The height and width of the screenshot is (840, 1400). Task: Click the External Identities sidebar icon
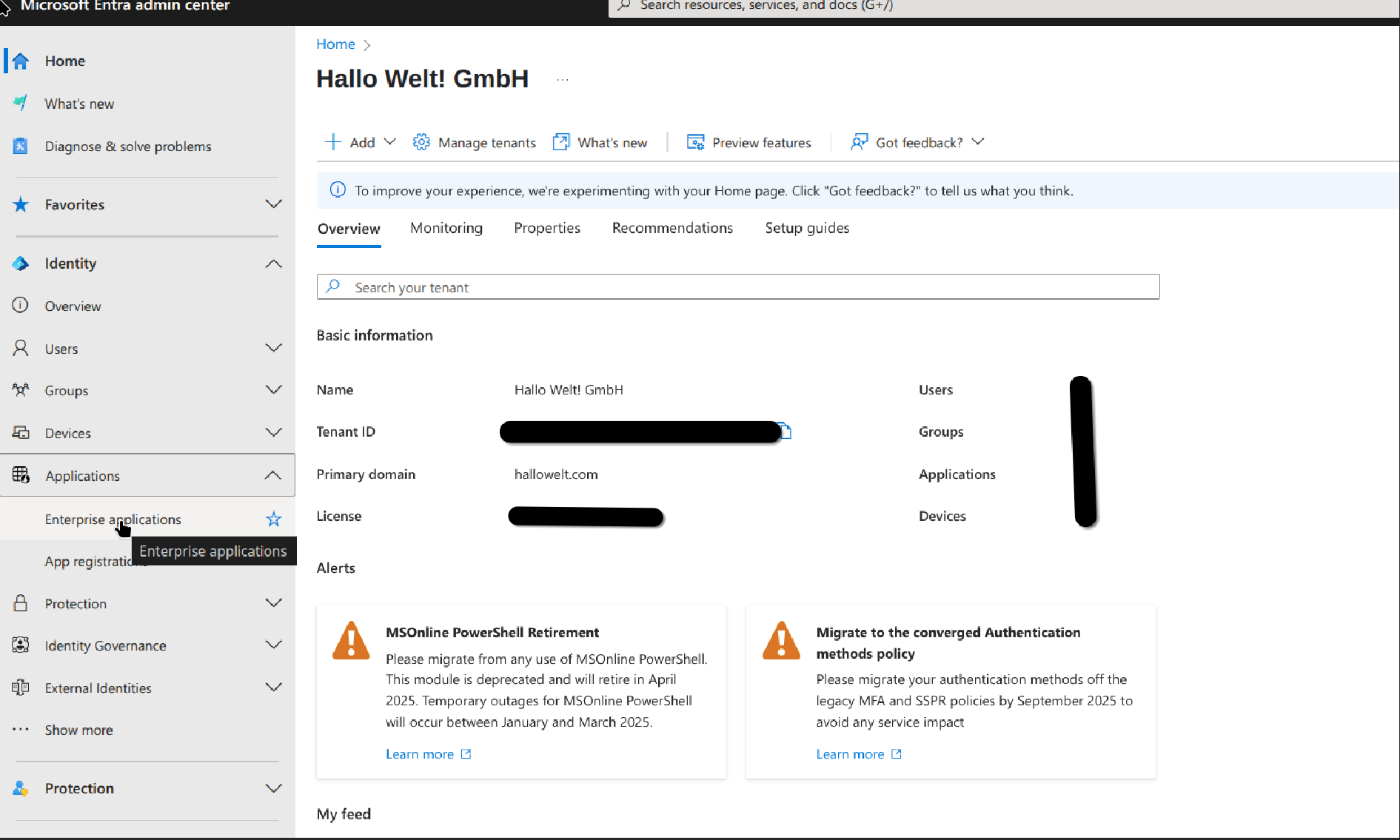coord(21,688)
